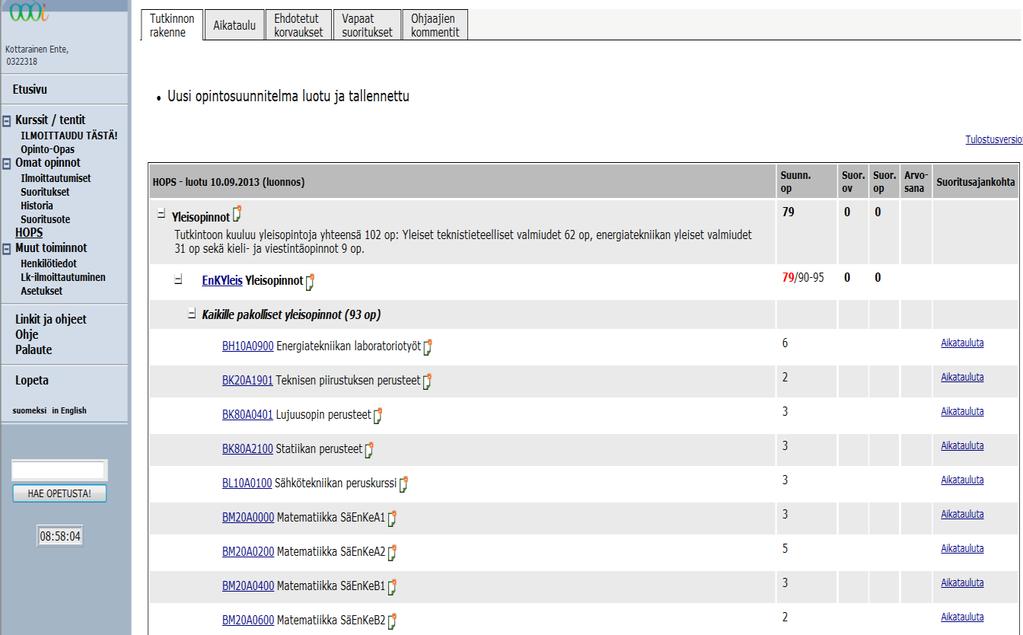1023x635 pixels.
Task: Collapse Kurssit / tentit sidebar menu
Action: click(7, 121)
